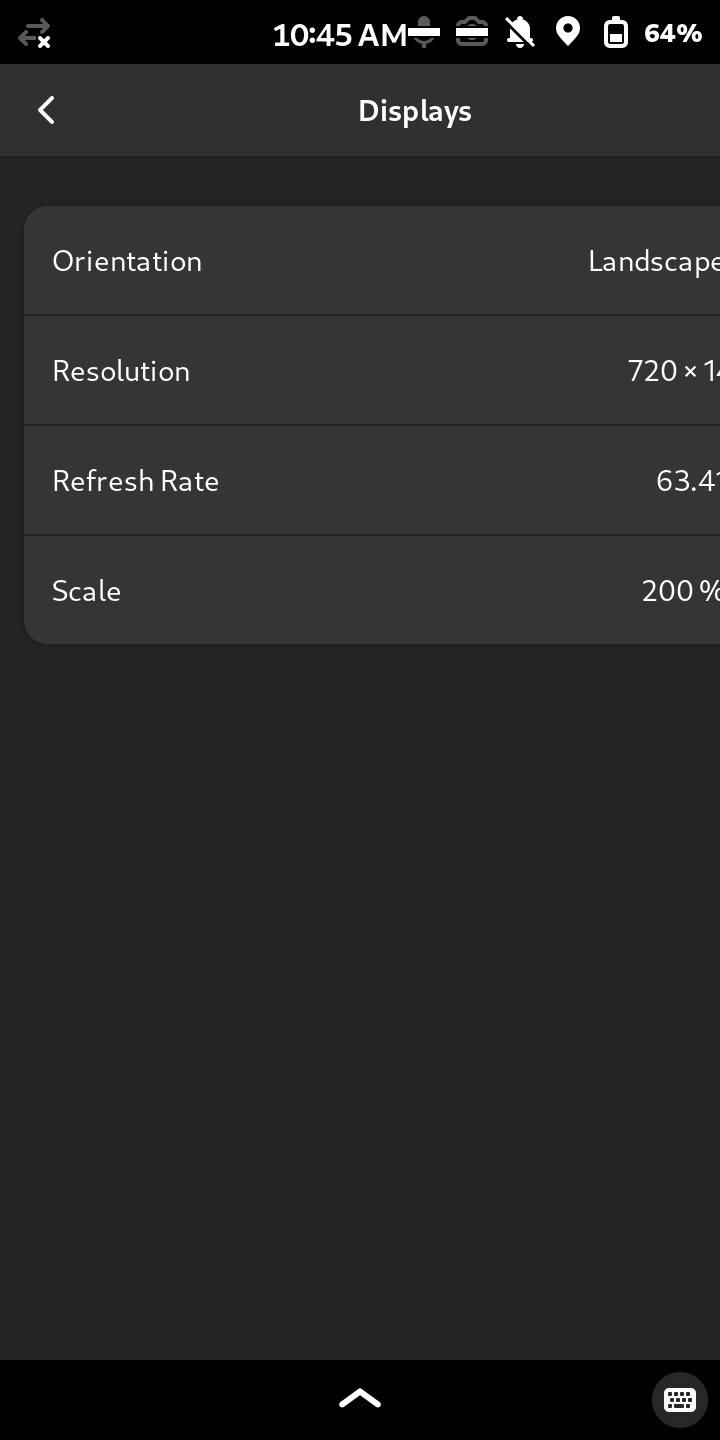Click the Displays header title
This screenshot has height=1440, width=720.
415,111
